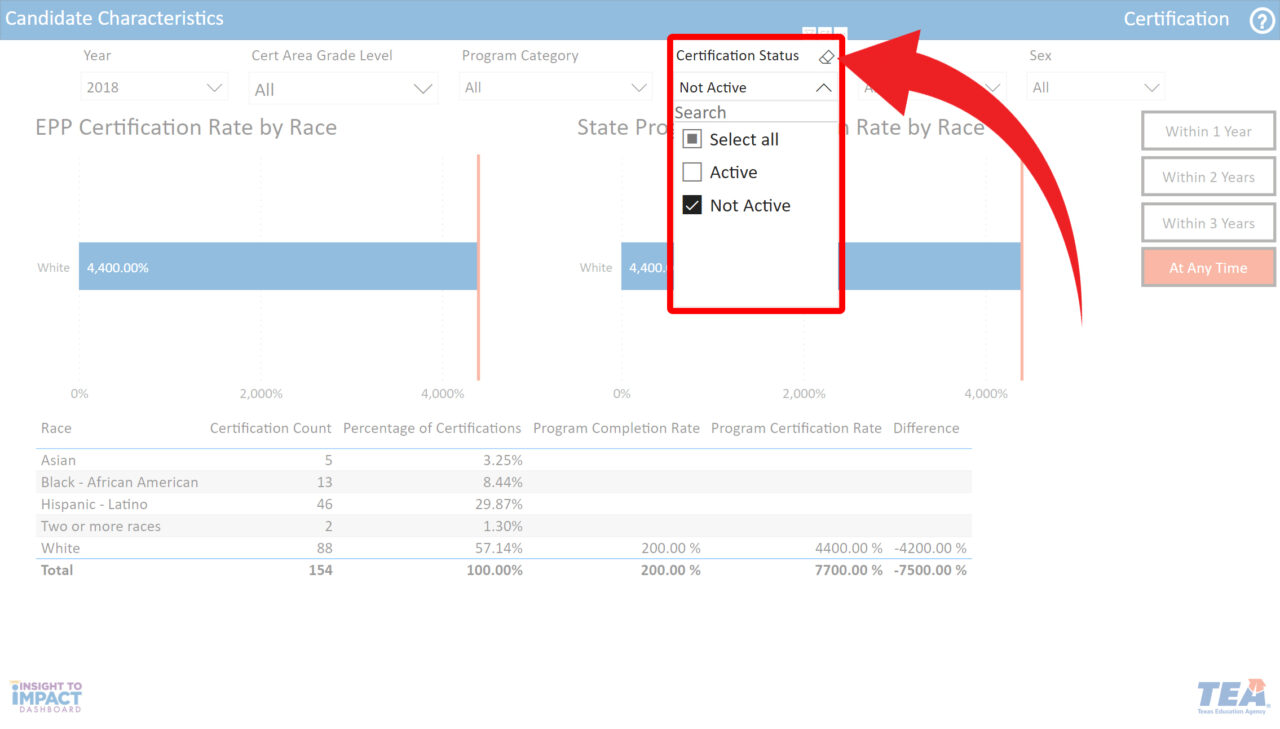Screen dimensions: 1280x729
Task: Click the At Any Time button
Action: tap(1208, 268)
